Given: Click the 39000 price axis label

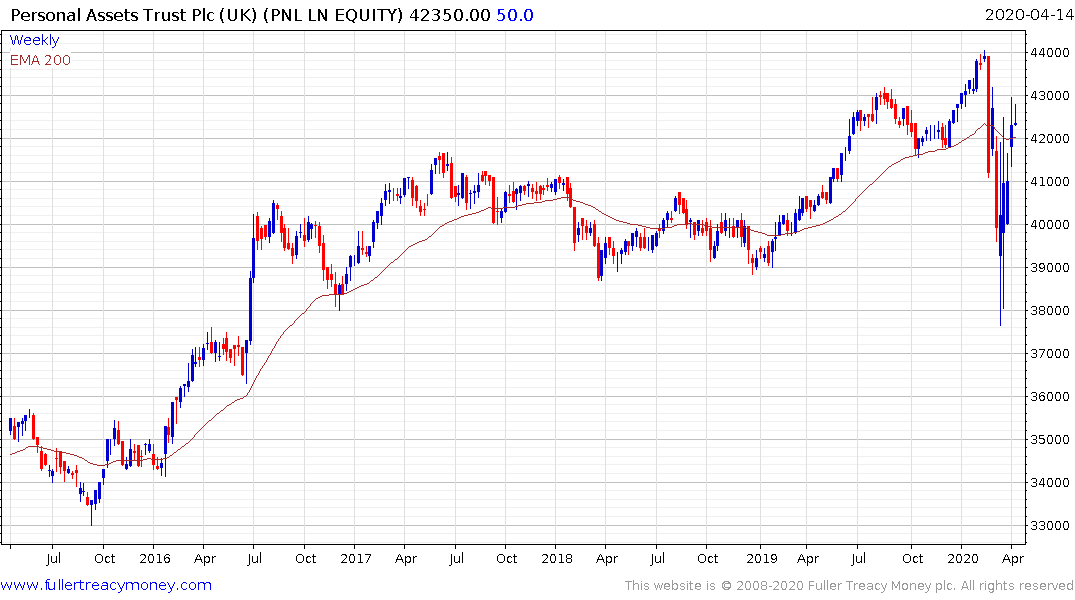Looking at the screenshot, I should [1050, 268].
